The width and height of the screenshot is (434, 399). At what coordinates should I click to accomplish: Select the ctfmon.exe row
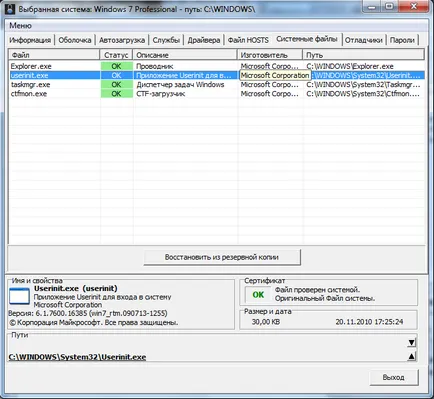pyautogui.click(x=217, y=94)
